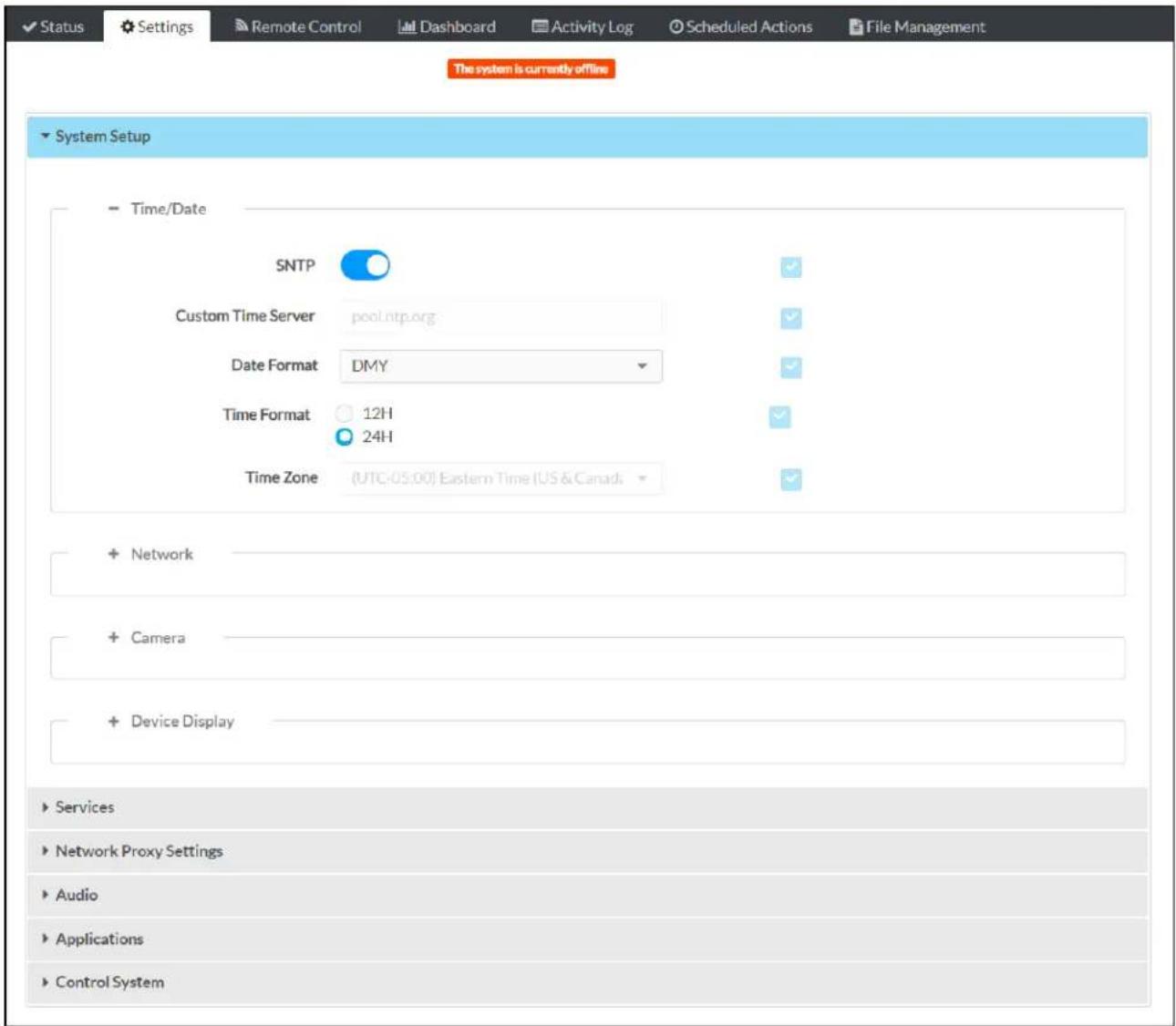
Task: Expand the Applications section
Action: pos(587,939)
